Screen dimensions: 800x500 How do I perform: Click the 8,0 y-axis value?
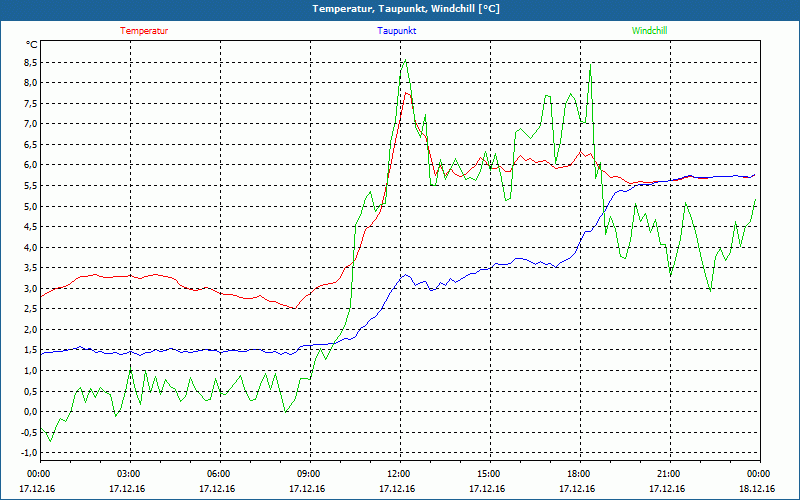pos(31,83)
